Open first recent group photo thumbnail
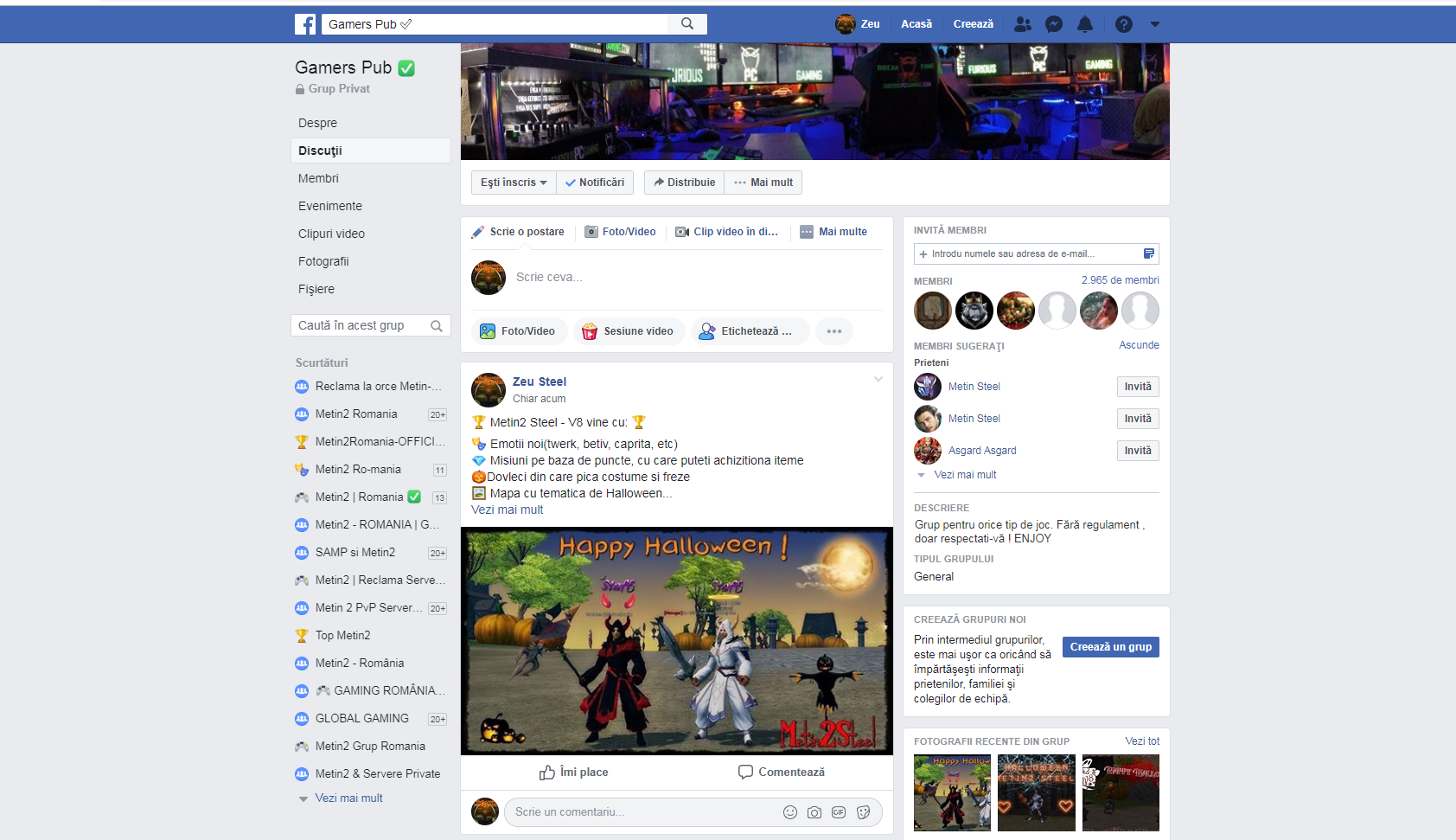 [952, 792]
